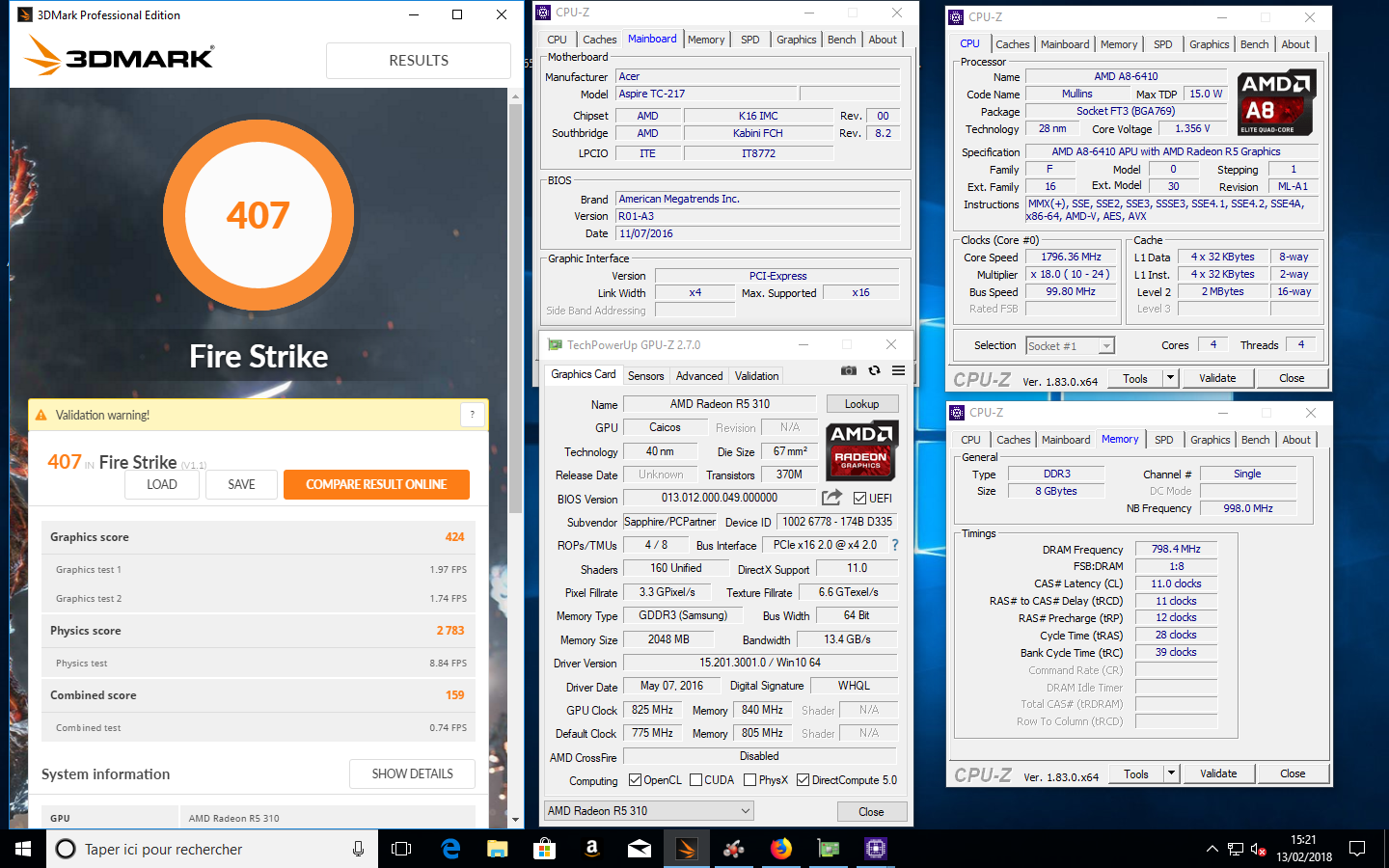Click SHOW DETAILS next to System information
Viewport: 1389px width, 868px height.
coord(413,773)
